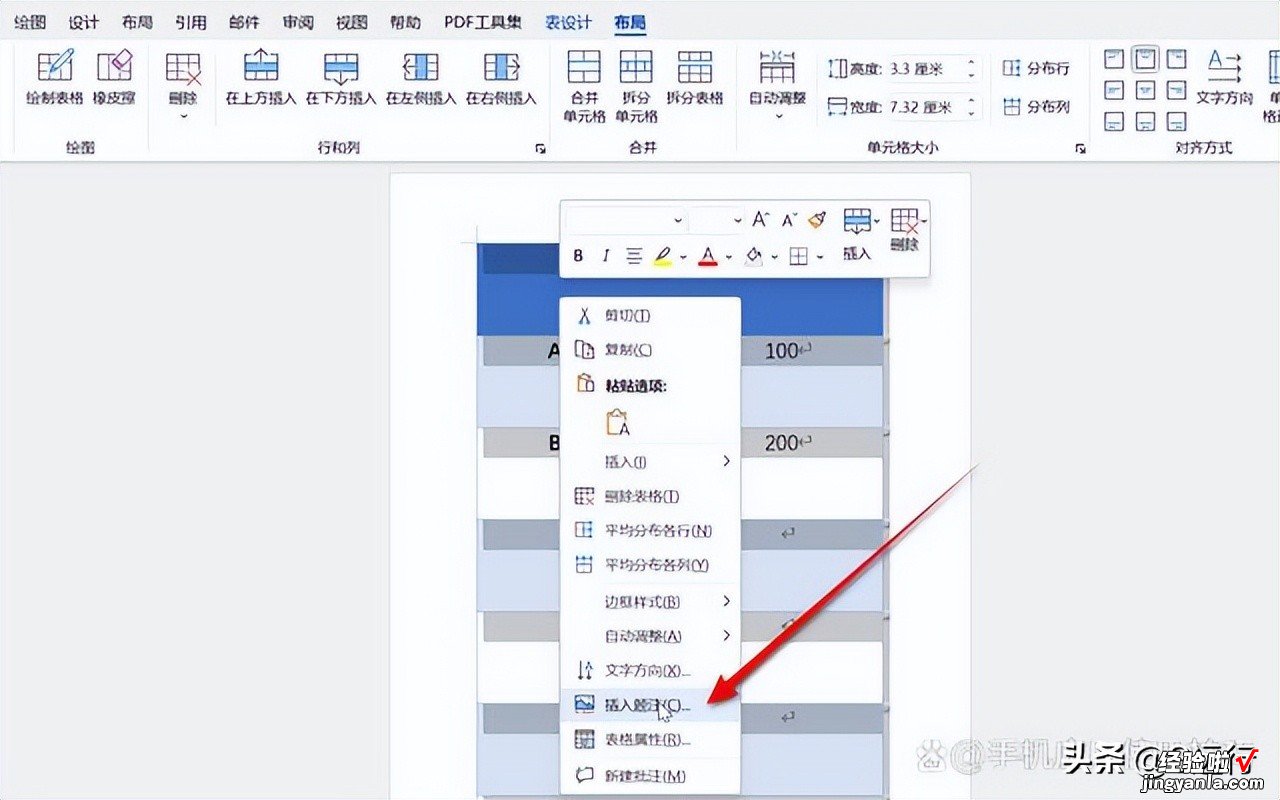1280x800 pixels.
Task: Expand the Insert (插入) submenu in context menu
Action: coord(650,462)
